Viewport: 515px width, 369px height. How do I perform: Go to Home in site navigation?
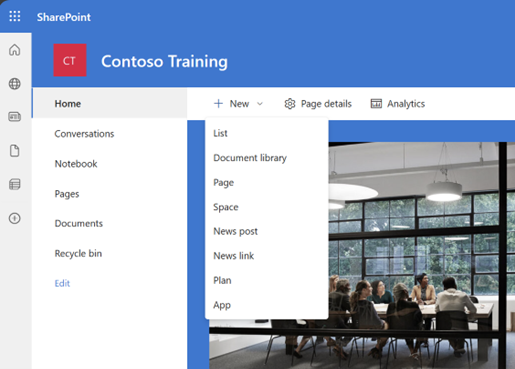(110, 104)
